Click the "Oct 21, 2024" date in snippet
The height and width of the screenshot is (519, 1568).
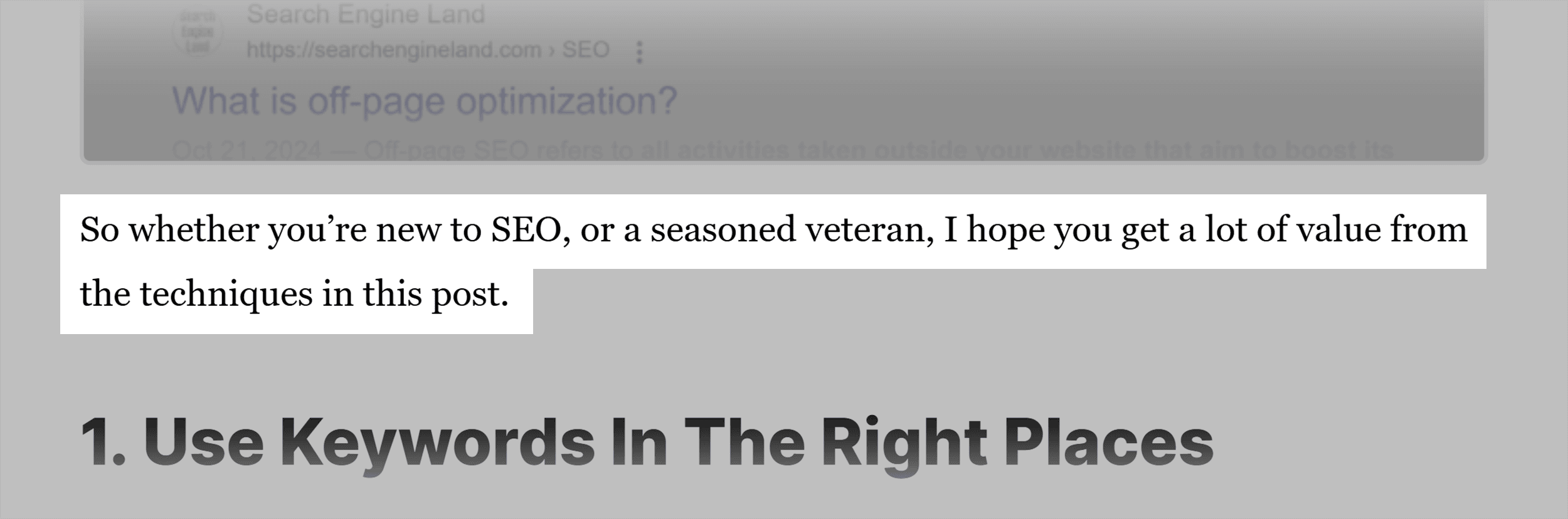pos(246,151)
